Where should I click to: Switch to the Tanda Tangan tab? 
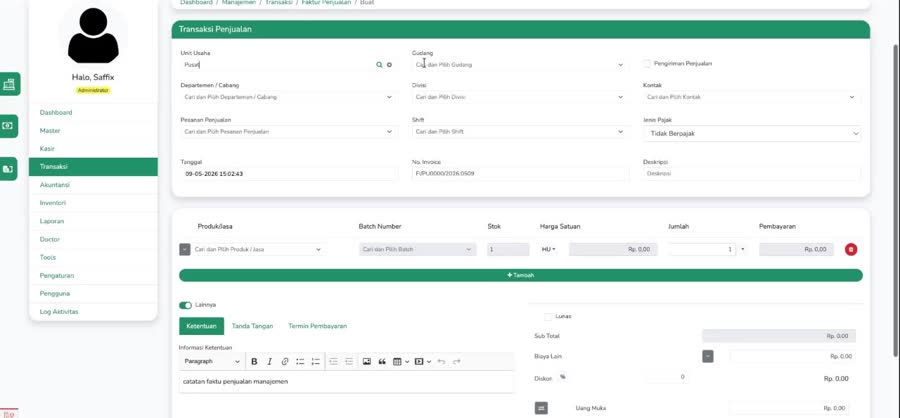[252, 326]
